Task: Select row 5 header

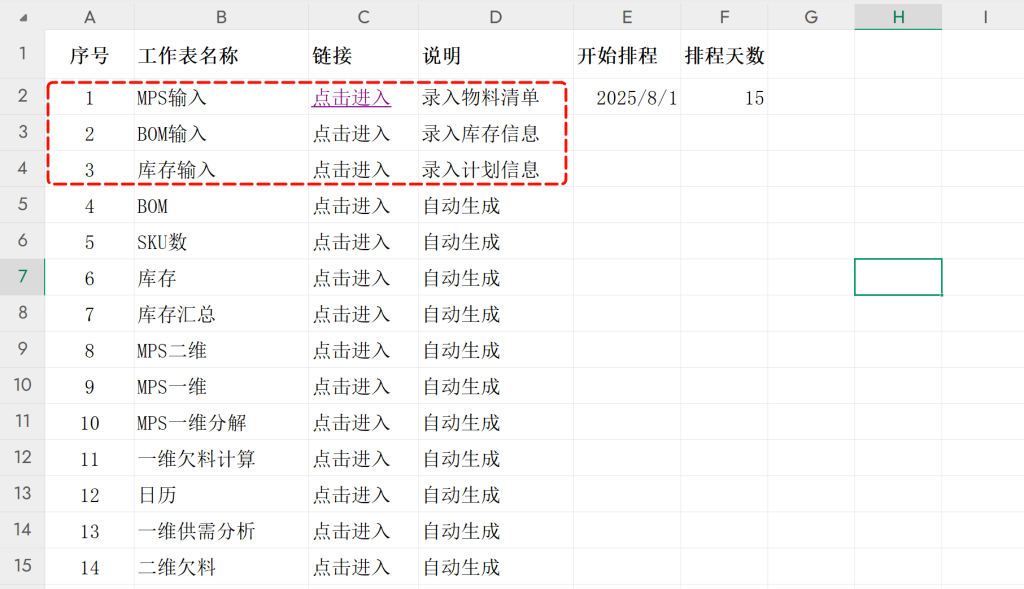Action: click(22, 204)
